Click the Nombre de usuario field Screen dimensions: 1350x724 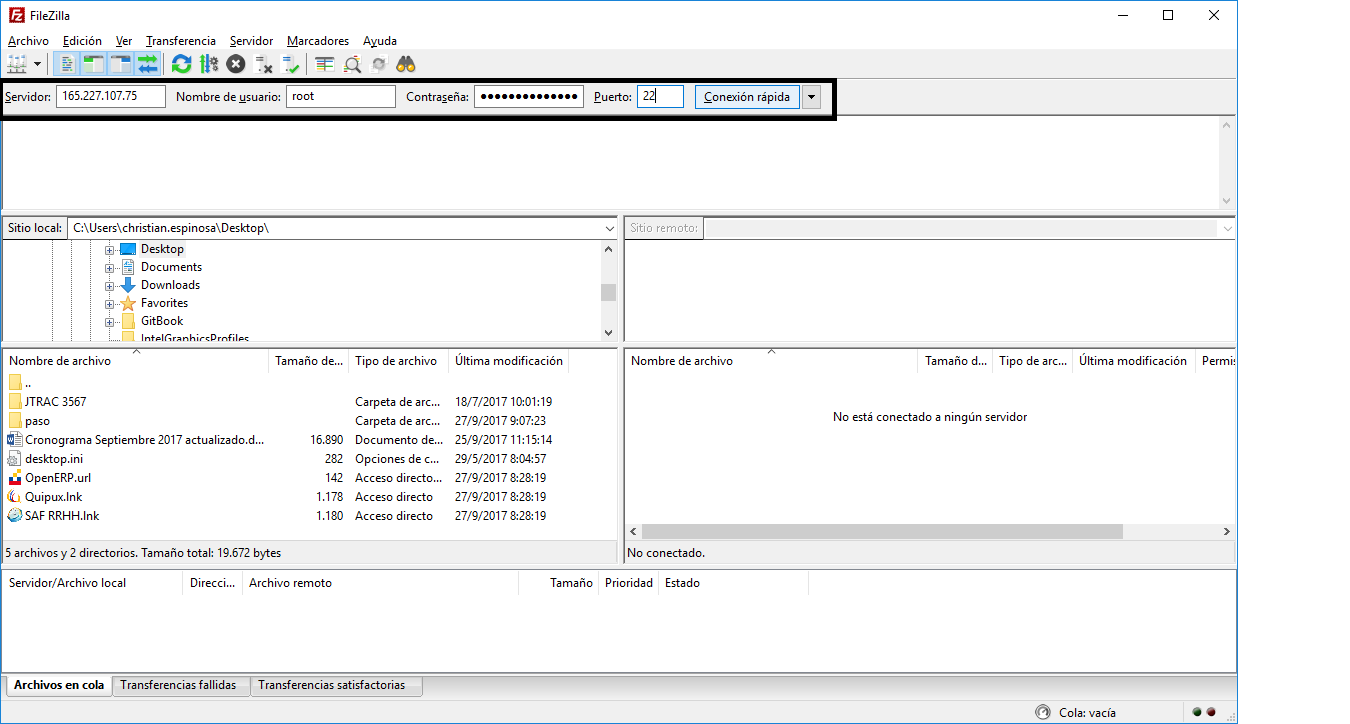coord(341,97)
